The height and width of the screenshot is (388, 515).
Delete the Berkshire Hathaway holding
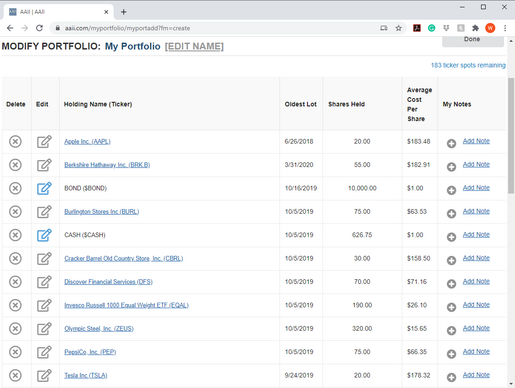pos(15,165)
